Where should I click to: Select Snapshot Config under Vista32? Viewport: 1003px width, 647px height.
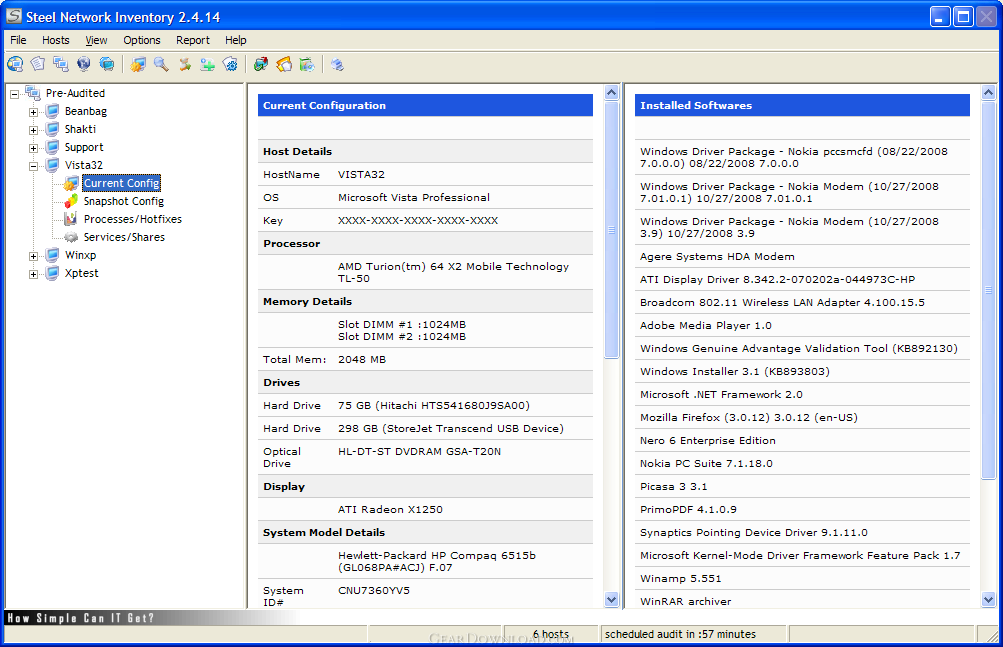coord(123,201)
